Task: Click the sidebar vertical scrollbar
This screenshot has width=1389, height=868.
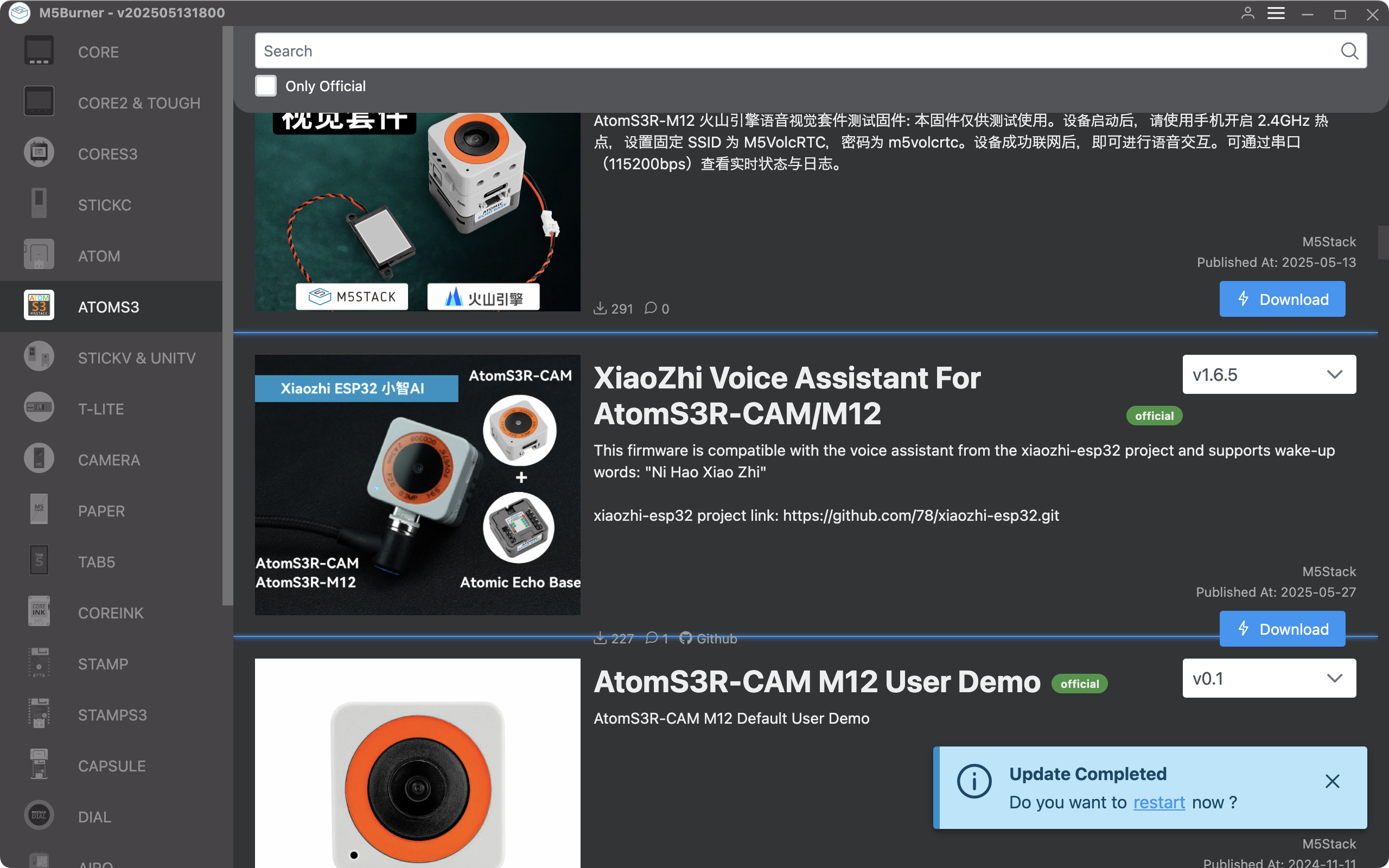Action: point(228,316)
